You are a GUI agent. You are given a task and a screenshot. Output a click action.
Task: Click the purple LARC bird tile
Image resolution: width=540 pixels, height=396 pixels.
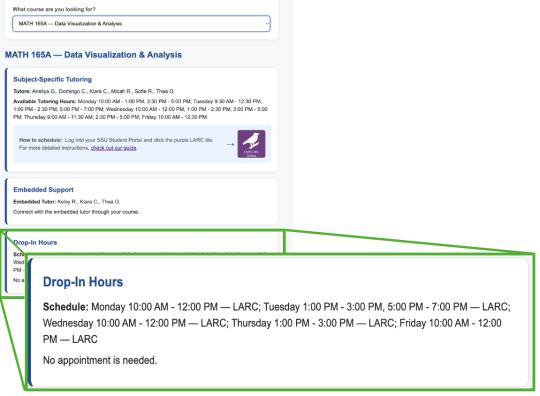251,144
